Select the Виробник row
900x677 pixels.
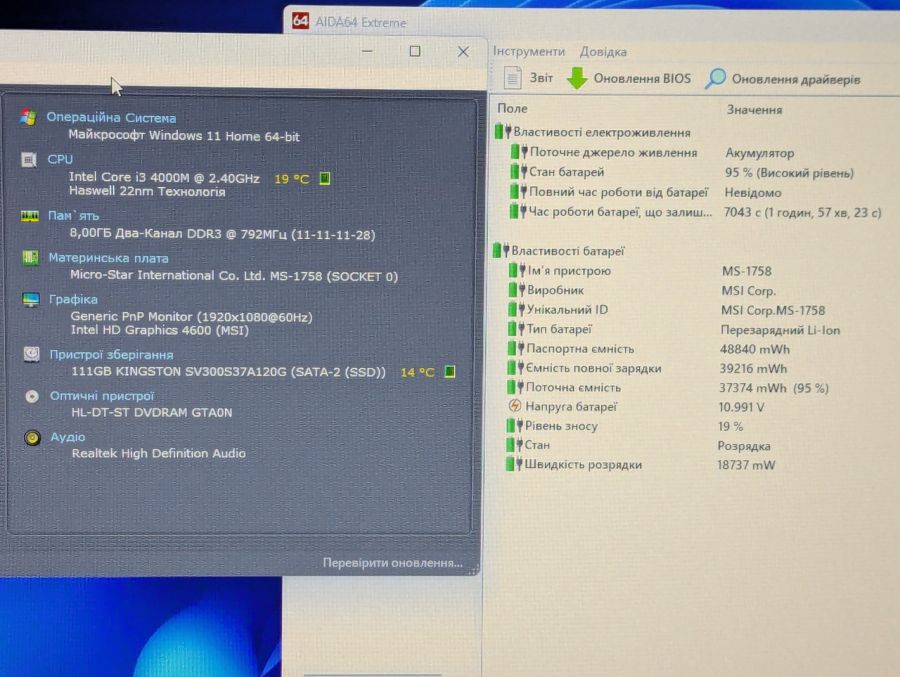coord(642,290)
